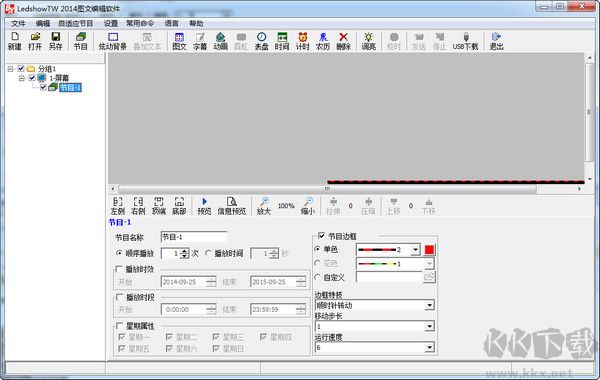Image resolution: width=600 pixels, height=380 pixels.
Task: Open the 编辑 menu
Action: click(42, 23)
